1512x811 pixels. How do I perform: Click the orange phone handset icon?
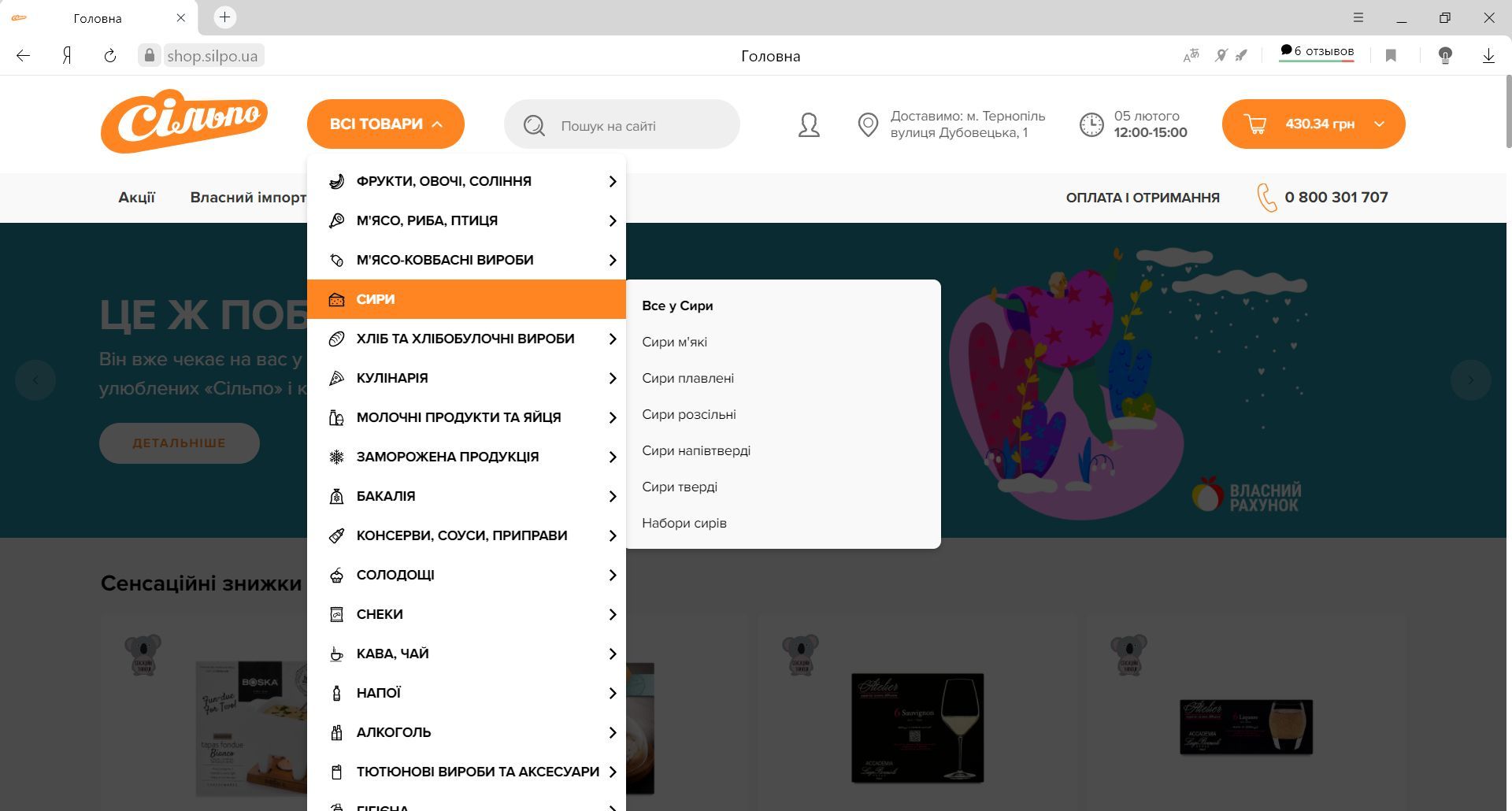tap(1266, 198)
